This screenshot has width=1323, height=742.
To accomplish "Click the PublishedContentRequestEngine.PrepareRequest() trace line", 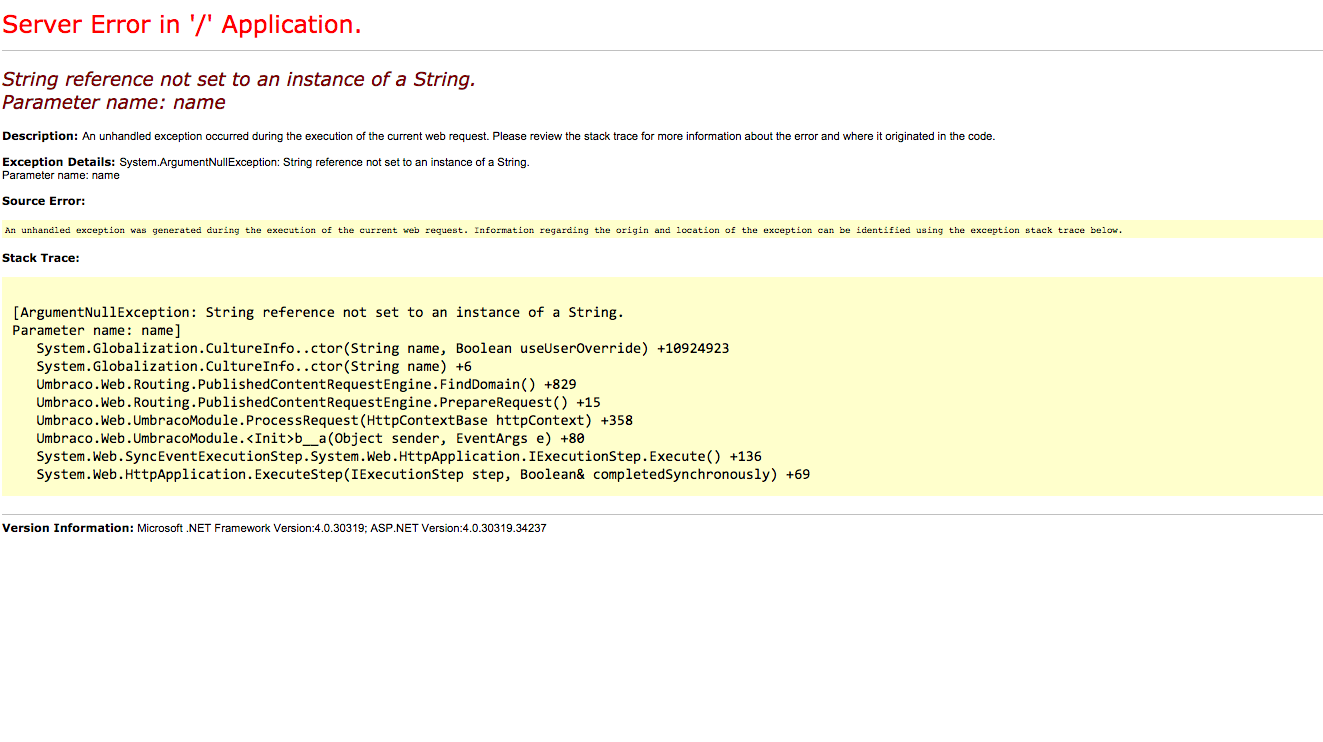I will click(x=318, y=403).
